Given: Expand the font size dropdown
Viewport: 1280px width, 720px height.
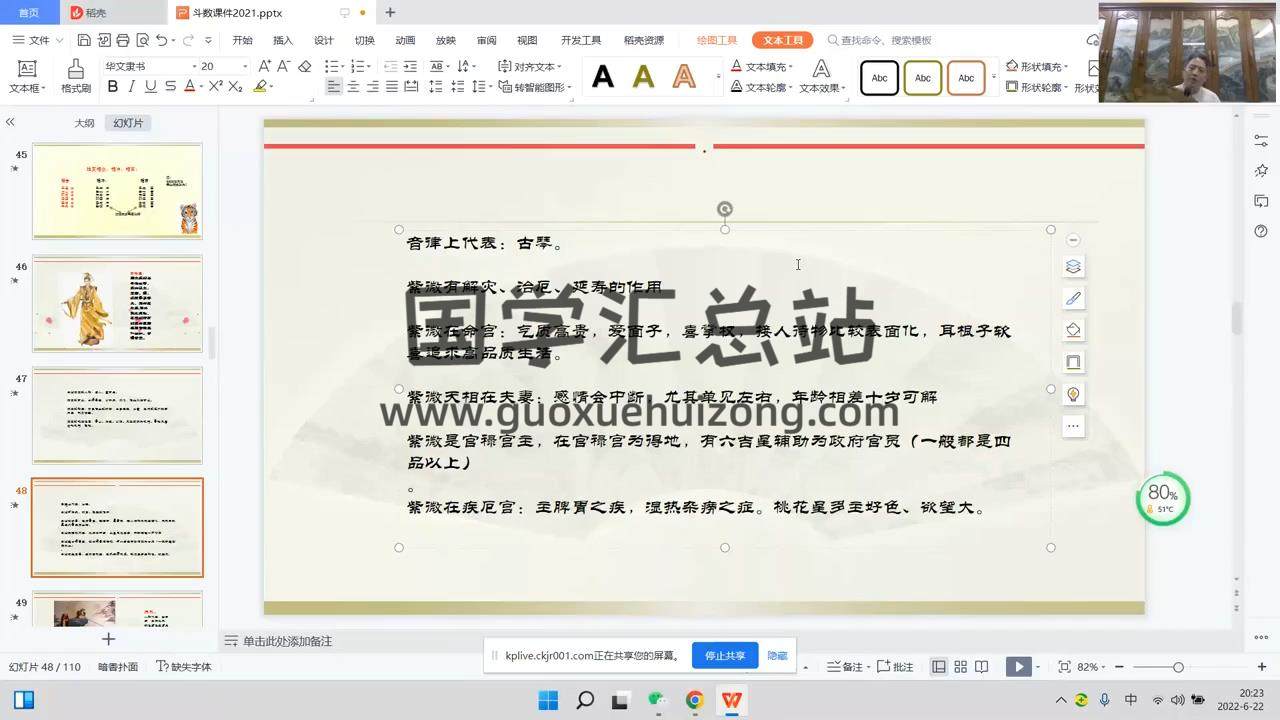Looking at the screenshot, I should (x=245, y=66).
